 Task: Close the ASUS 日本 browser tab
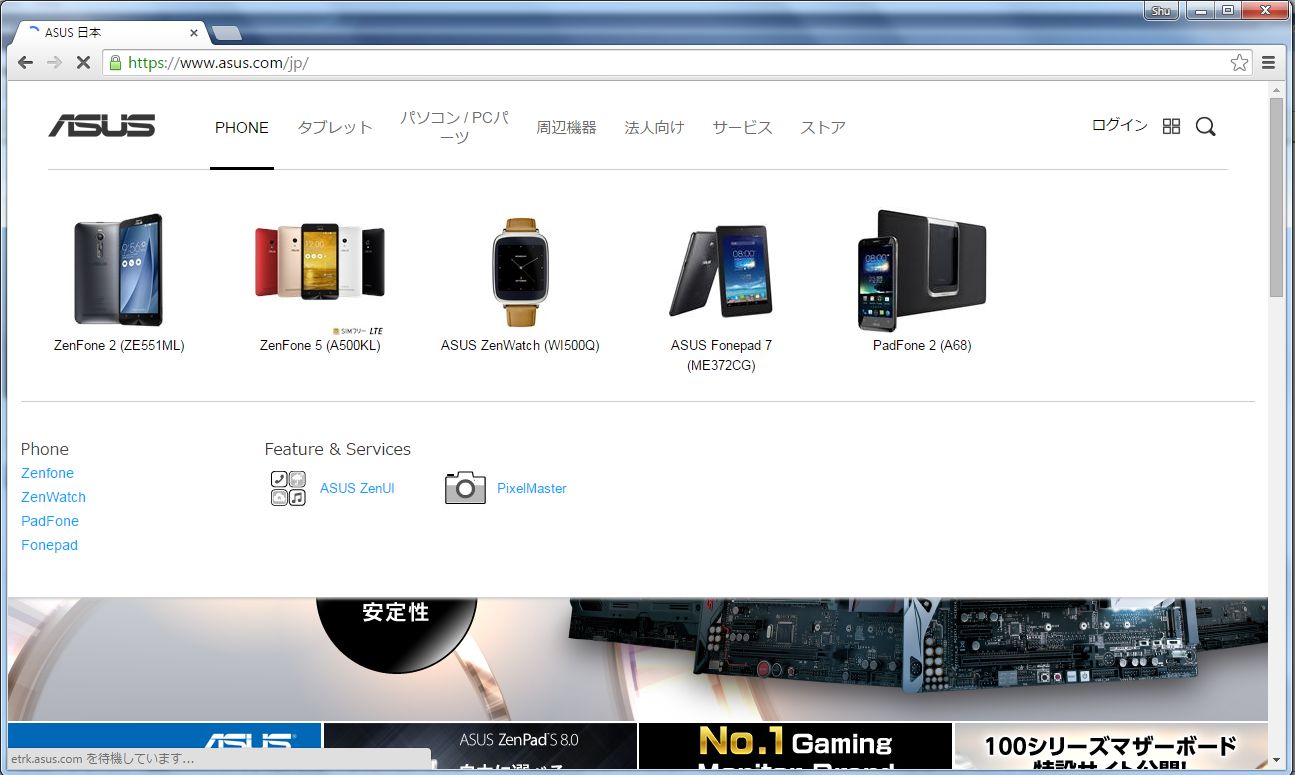[194, 33]
